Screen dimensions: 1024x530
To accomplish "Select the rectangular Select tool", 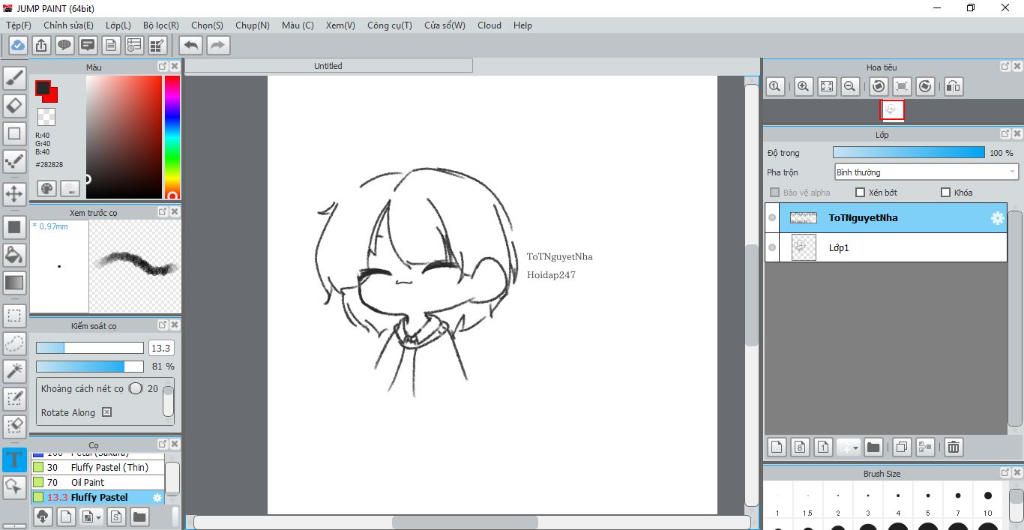I will [14, 316].
